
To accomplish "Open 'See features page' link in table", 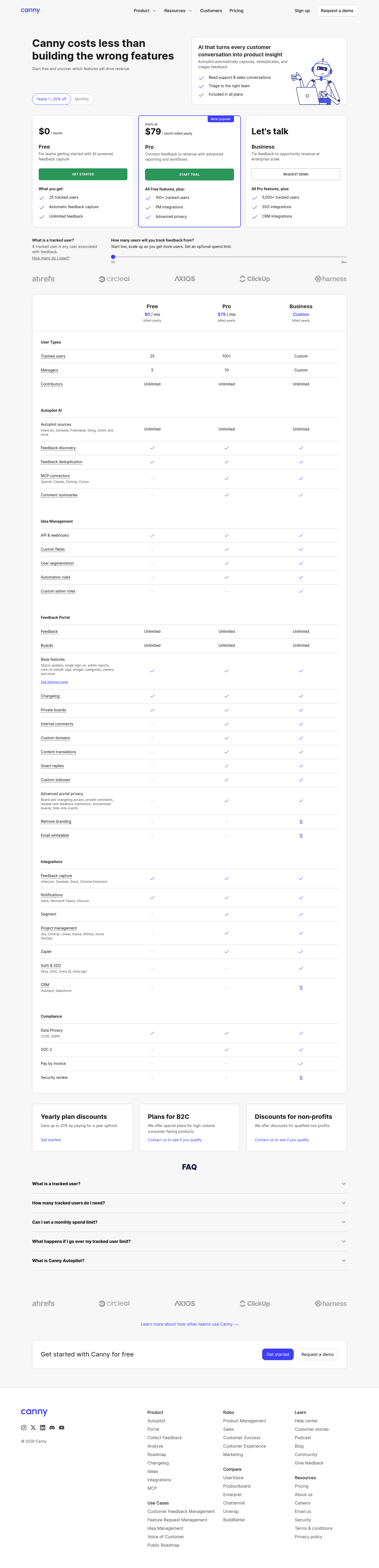I will coord(54,682).
